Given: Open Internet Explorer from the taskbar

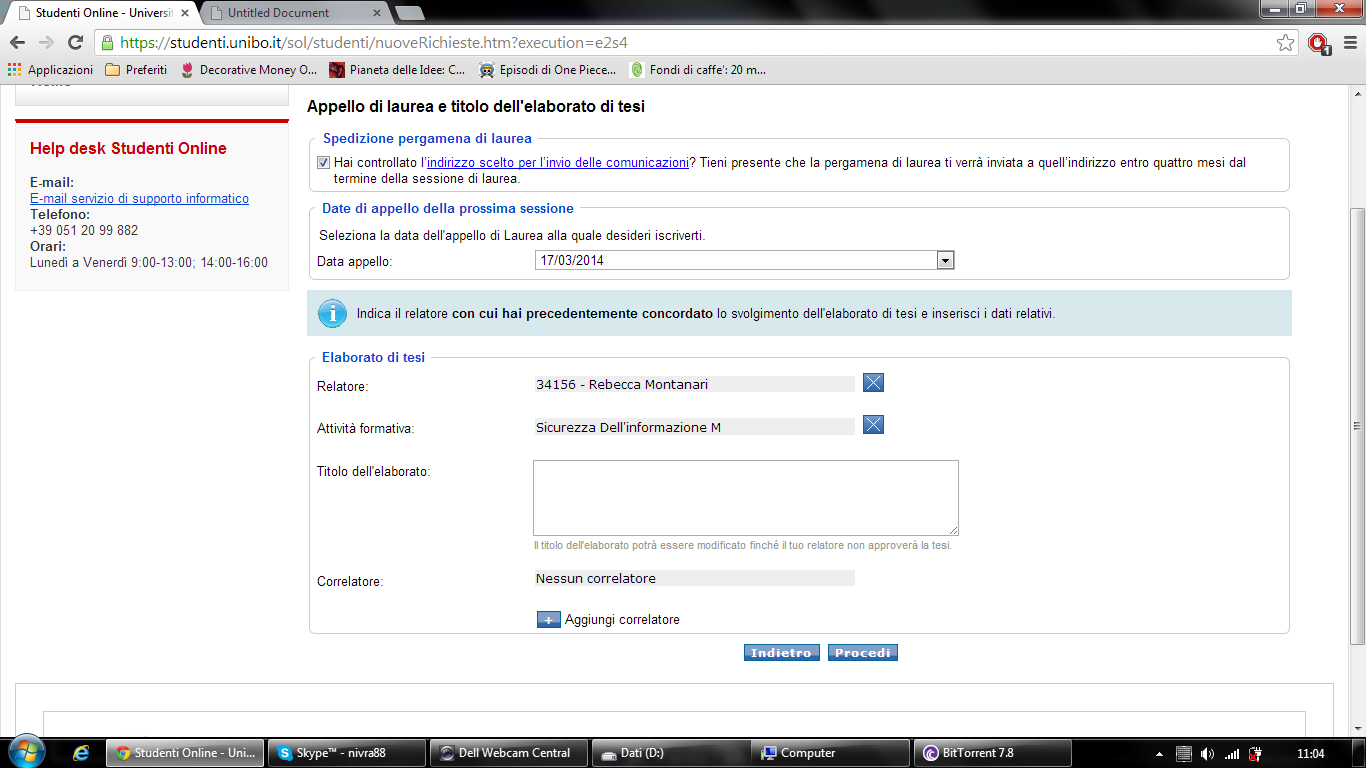Looking at the screenshot, I should click(x=82, y=753).
